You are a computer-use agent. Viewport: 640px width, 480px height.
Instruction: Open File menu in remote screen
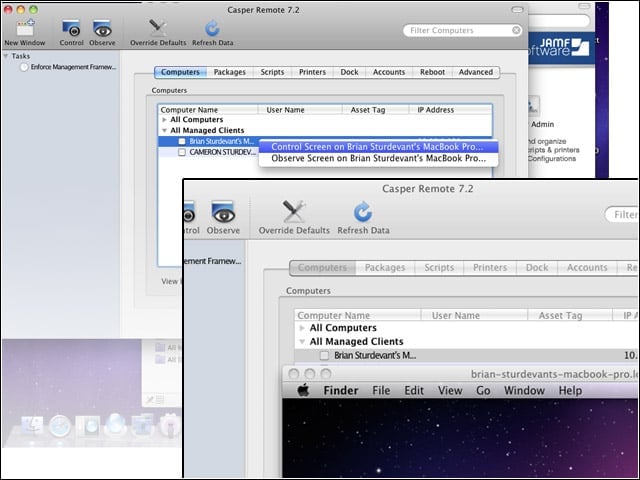pos(381,391)
